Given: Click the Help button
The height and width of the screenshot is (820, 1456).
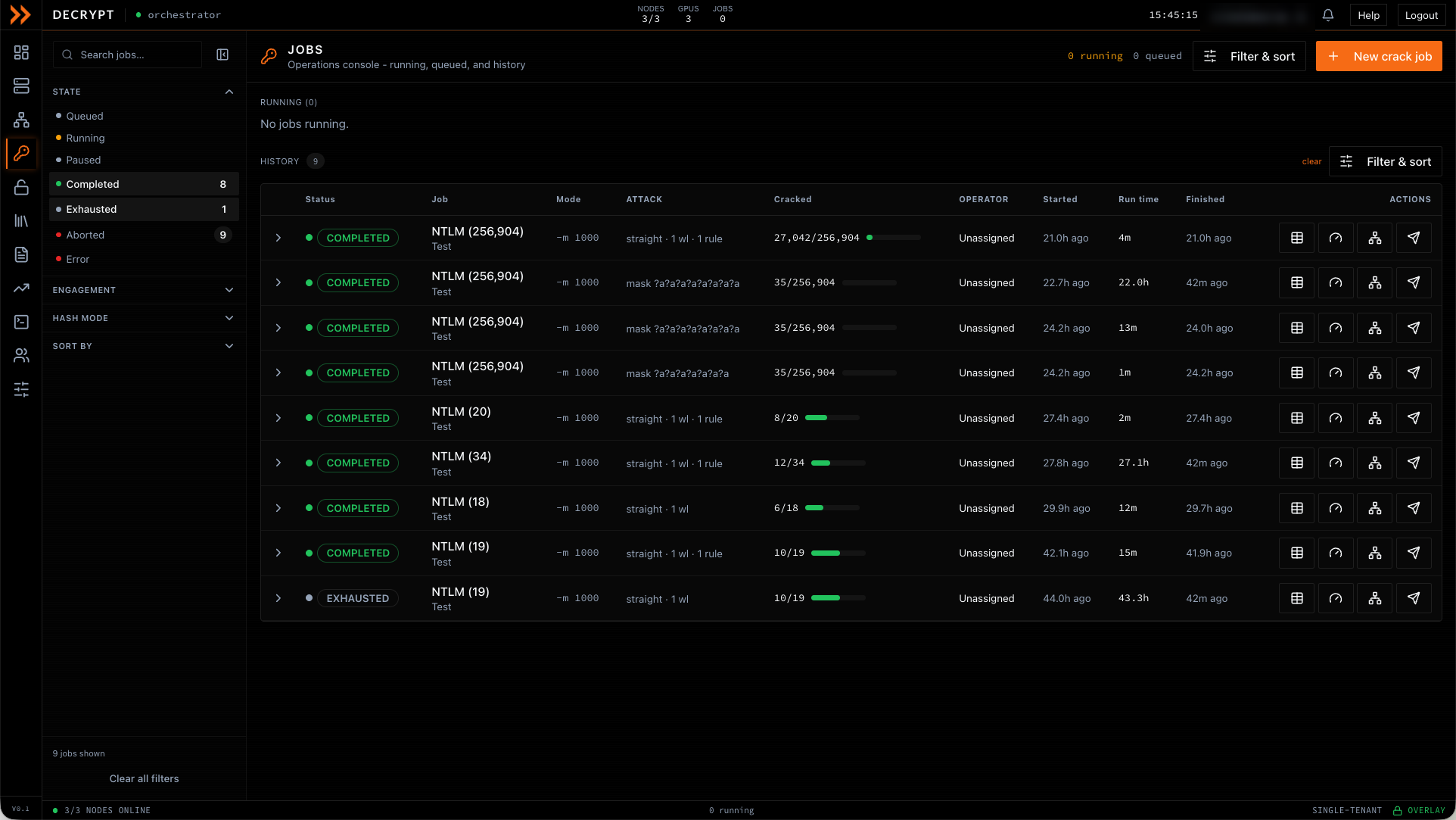Looking at the screenshot, I should pos(1368,15).
